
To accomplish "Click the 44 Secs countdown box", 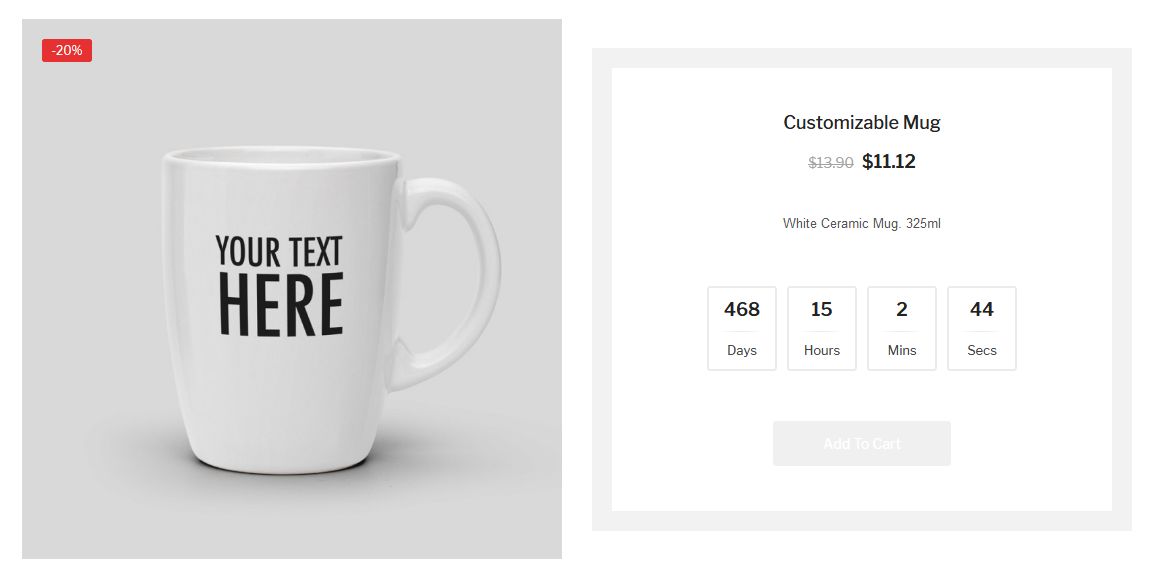I will pyautogui.click(x=981, y=328).
